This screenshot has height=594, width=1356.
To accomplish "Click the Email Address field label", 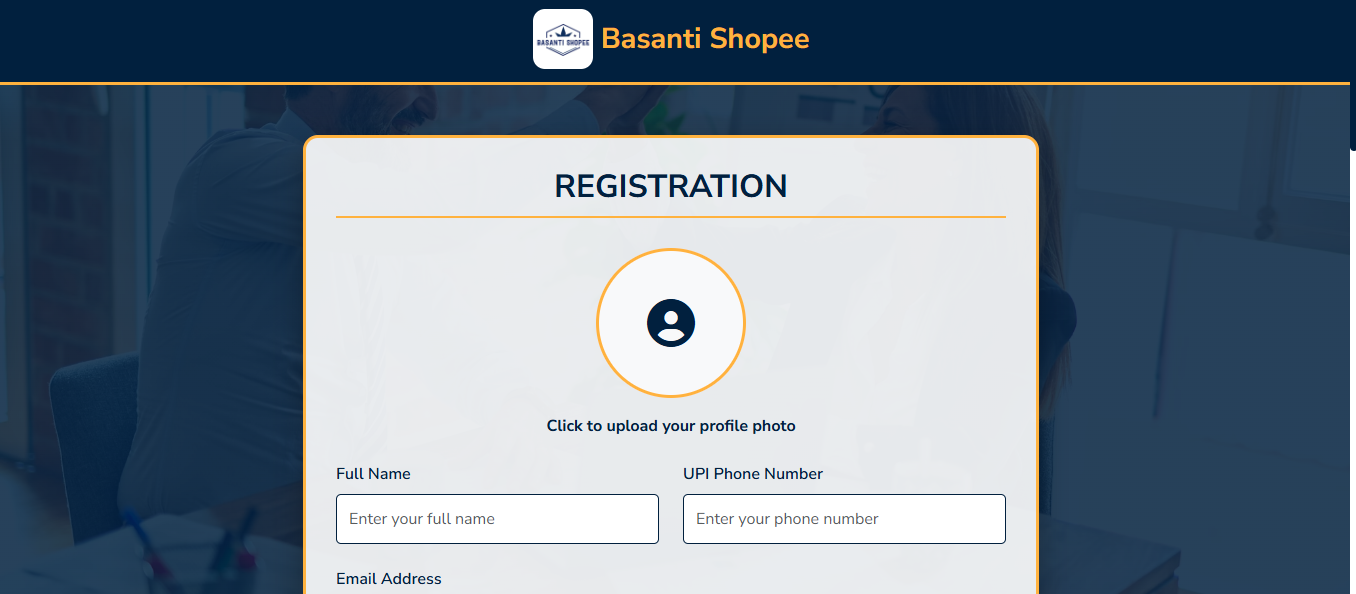I will [x=389, y=578].
